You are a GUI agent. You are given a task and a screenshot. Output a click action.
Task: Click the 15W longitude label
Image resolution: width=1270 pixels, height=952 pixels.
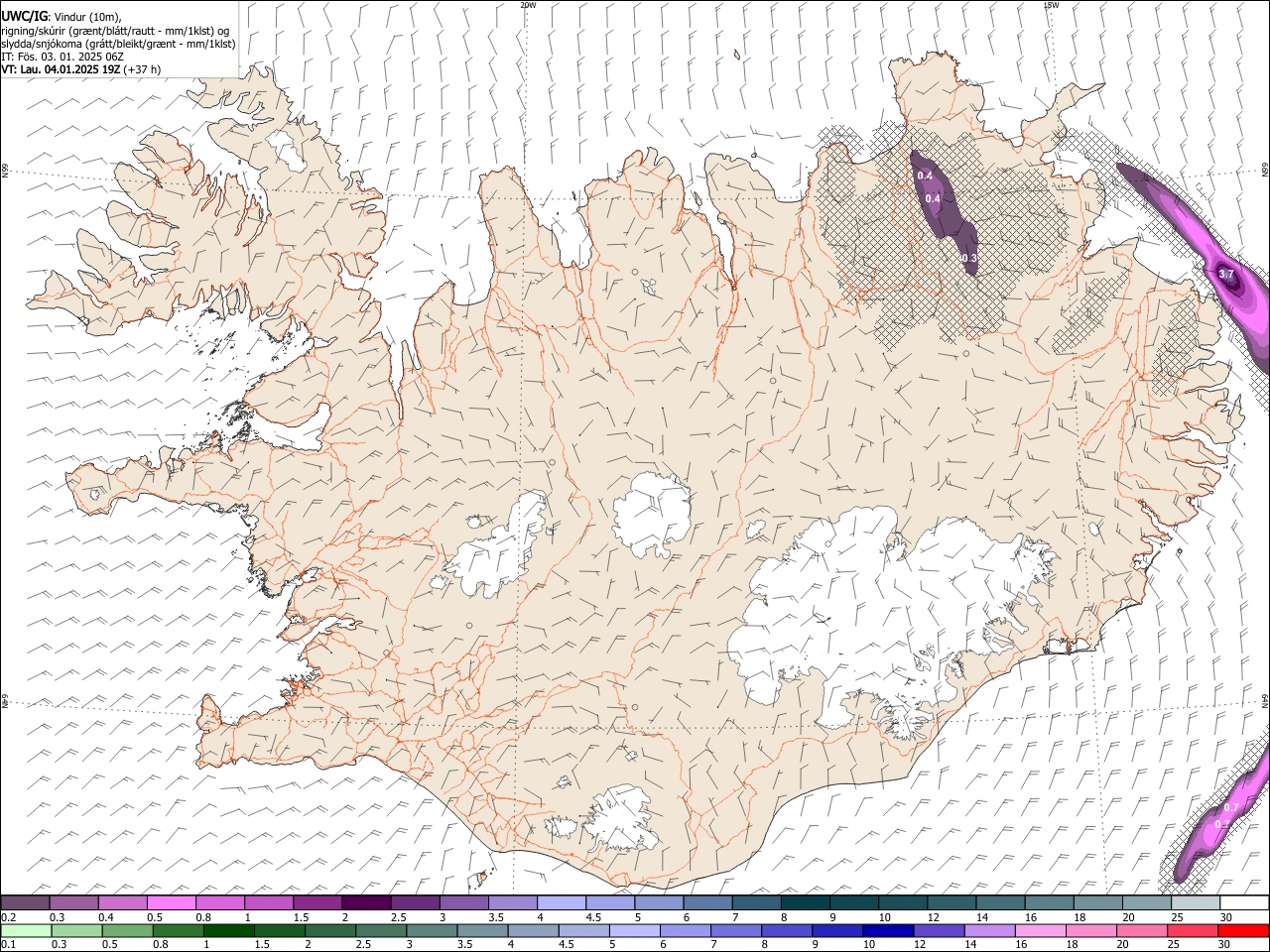(1051, 5)
